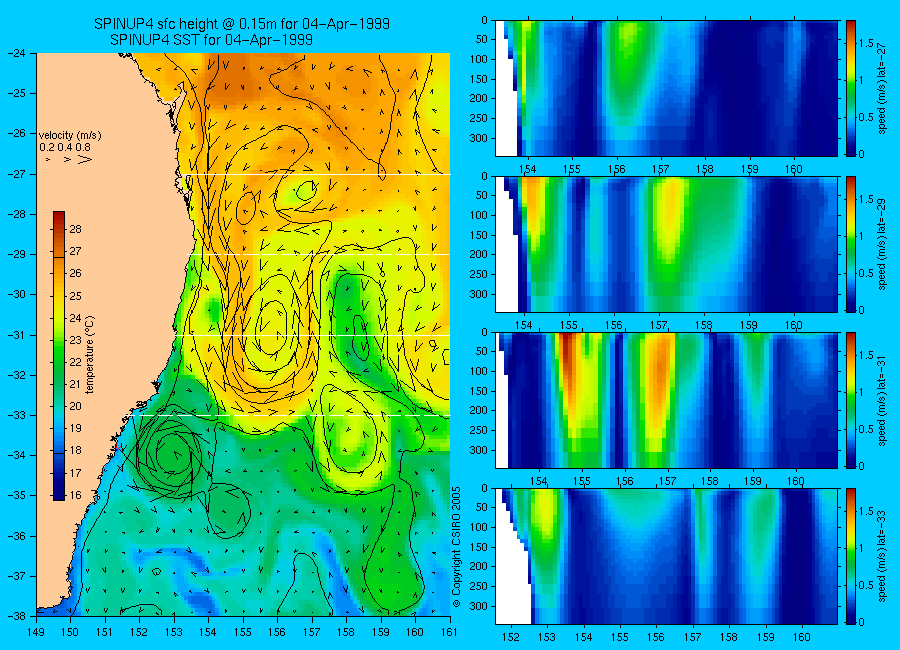Click the -24 latitude axis label
The height and width of the screenshot is (650, 900).
(x=17, y=53)
